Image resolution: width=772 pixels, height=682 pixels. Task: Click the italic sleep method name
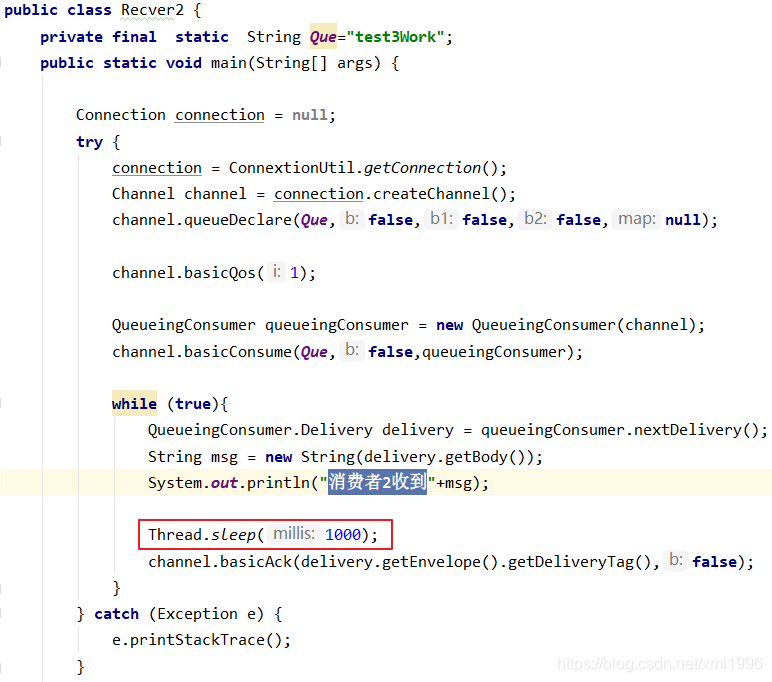tap(233, 535)
